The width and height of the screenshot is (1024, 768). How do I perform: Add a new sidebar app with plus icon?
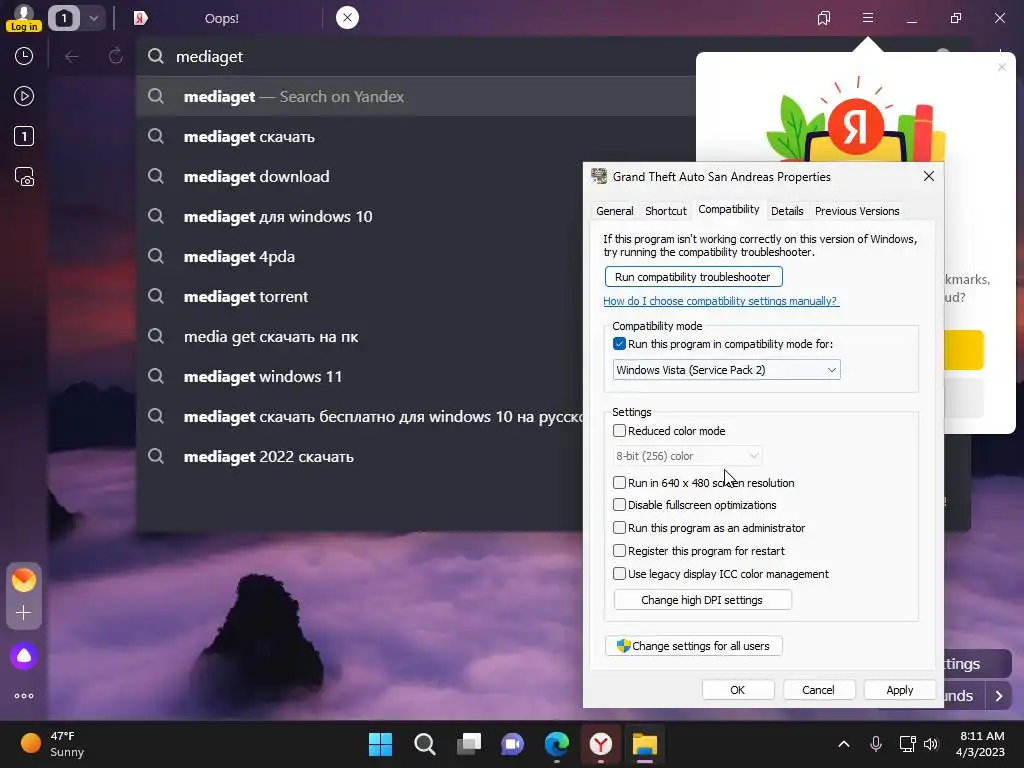[24, 613]
